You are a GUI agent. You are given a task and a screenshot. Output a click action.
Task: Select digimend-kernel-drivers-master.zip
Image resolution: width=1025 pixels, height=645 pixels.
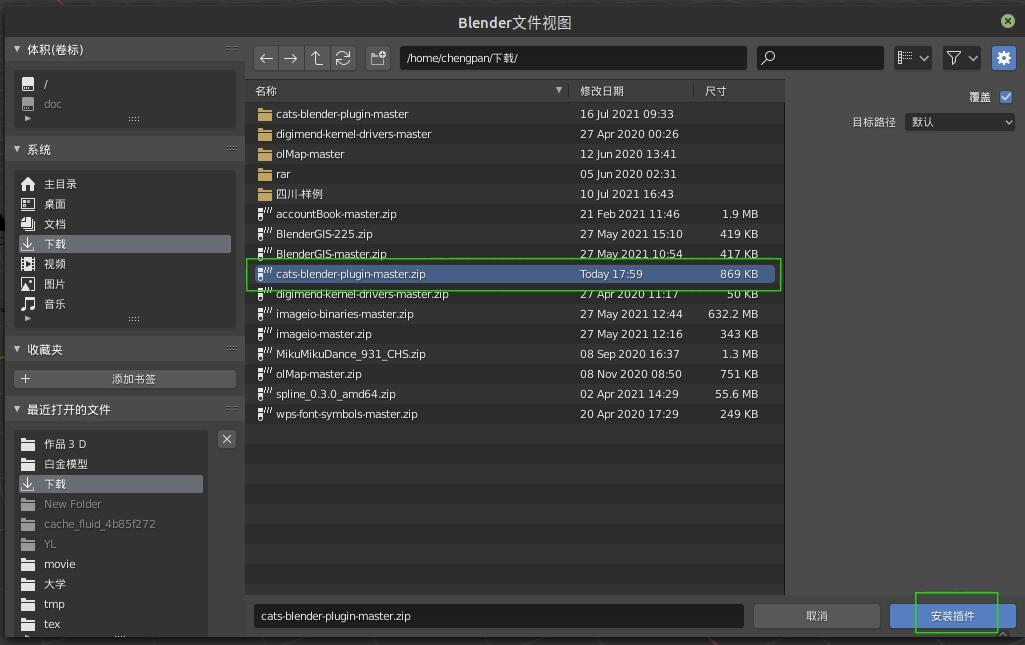click(515, 294)
